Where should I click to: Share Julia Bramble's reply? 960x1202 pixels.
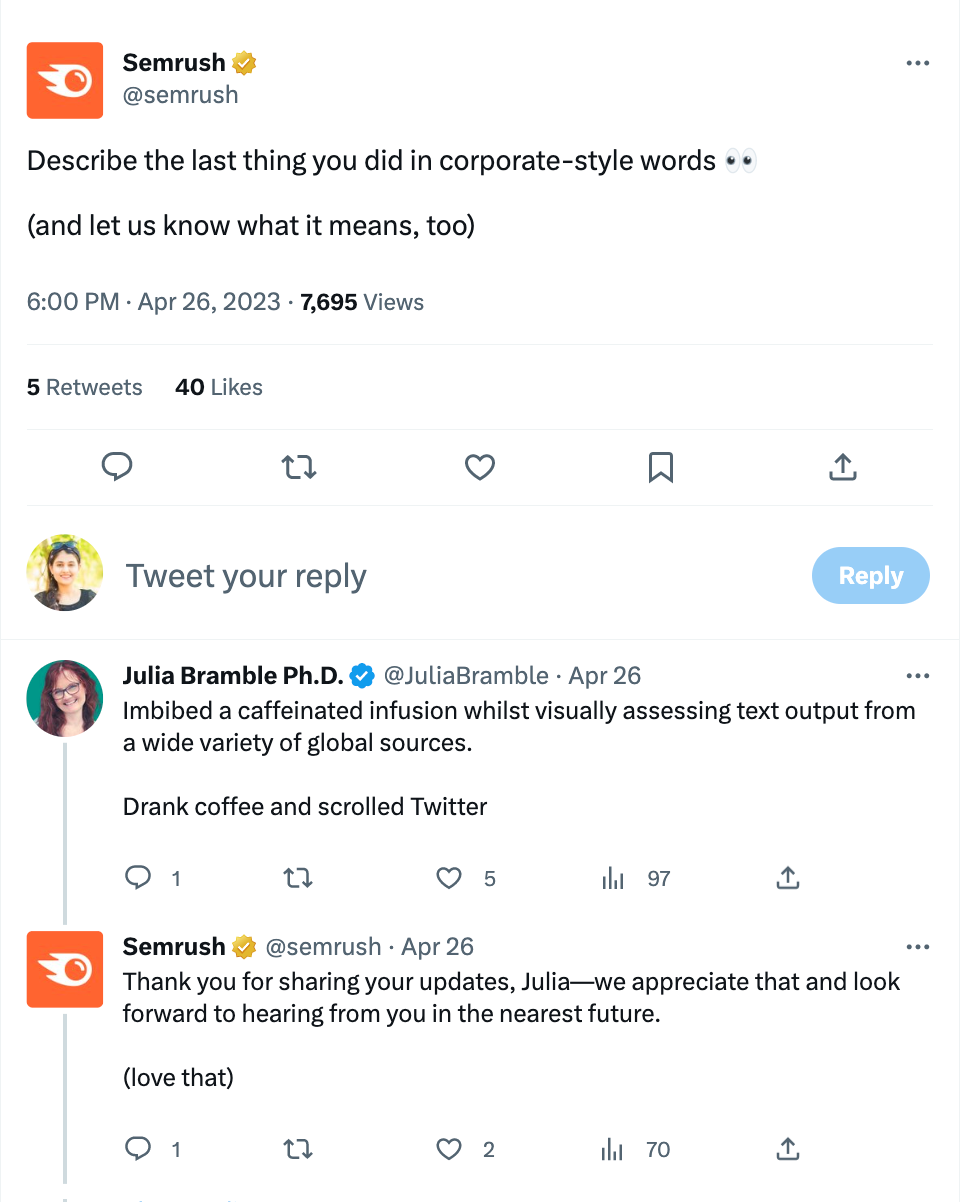coord(788,879)
